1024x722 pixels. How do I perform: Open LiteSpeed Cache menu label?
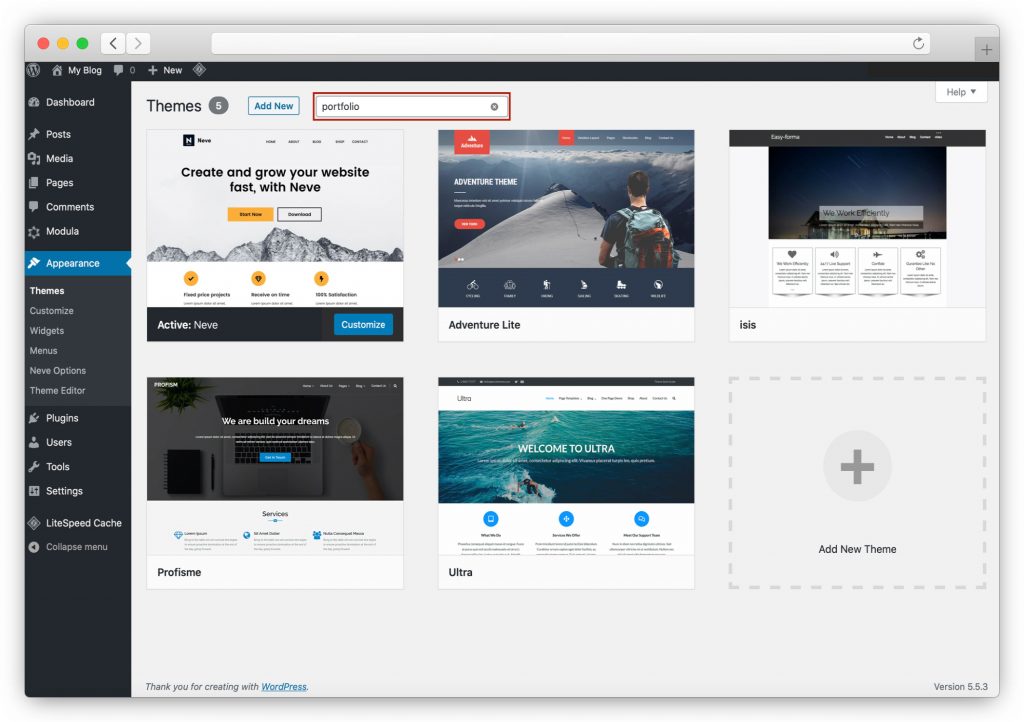coord(84,523)
